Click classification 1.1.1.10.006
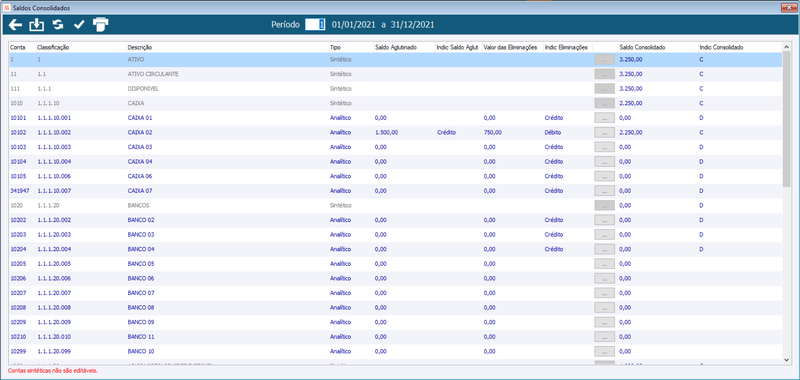 [54, 176]
